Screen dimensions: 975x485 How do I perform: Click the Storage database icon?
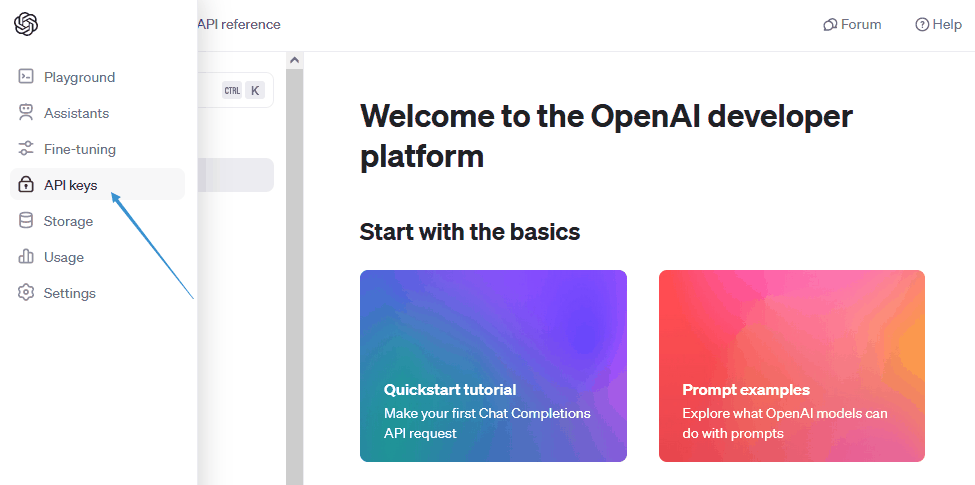click(25, 221)
